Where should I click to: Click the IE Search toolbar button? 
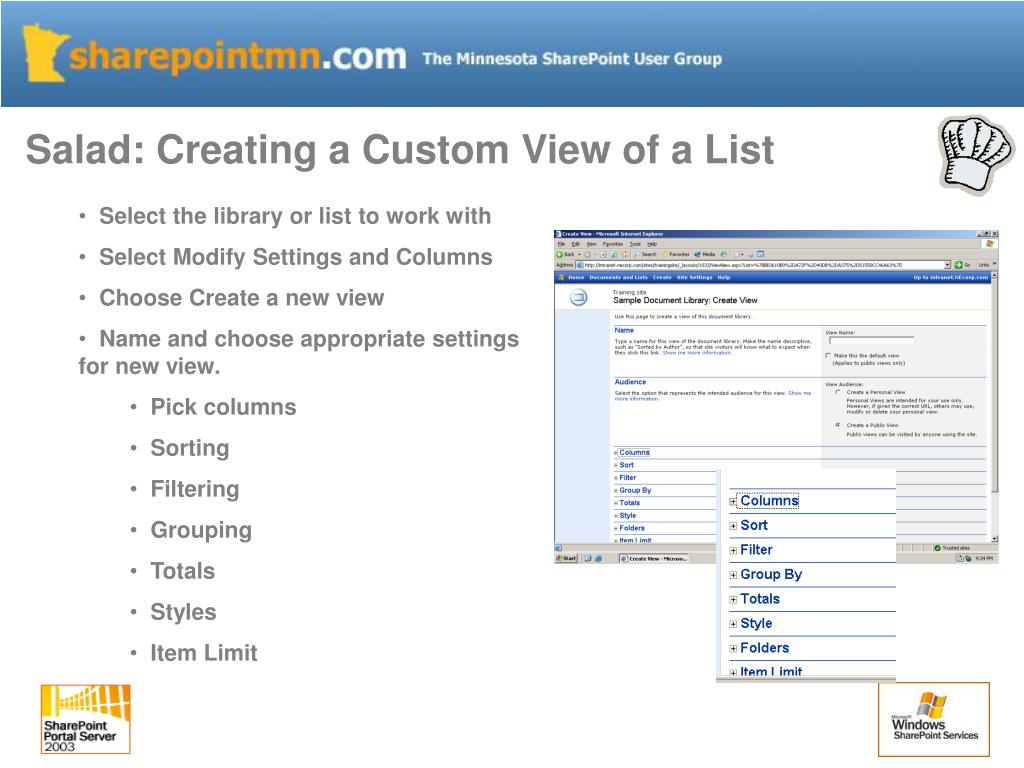coord(645,254)
